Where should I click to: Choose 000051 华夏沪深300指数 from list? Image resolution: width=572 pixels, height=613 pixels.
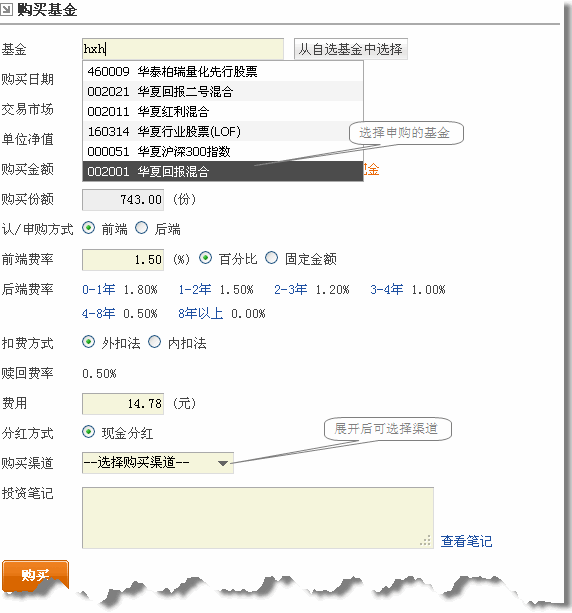(x=223, y=151)
